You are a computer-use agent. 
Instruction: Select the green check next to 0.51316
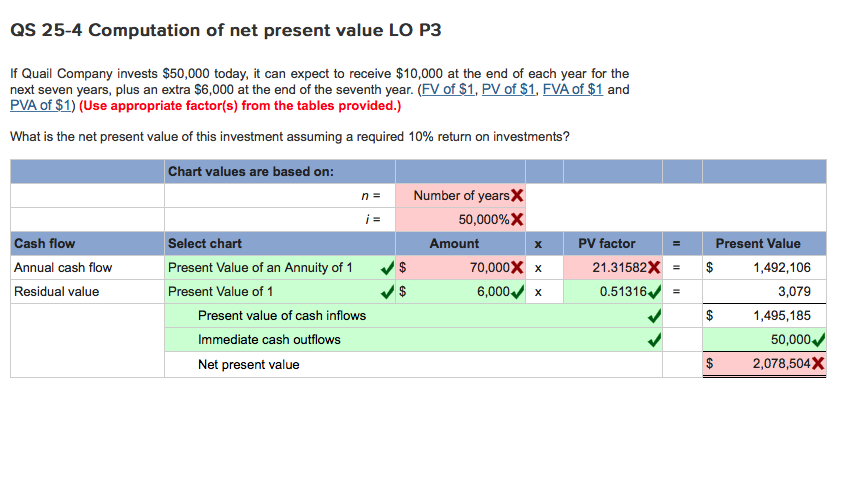pyautogui.click(x=654, y=292)
